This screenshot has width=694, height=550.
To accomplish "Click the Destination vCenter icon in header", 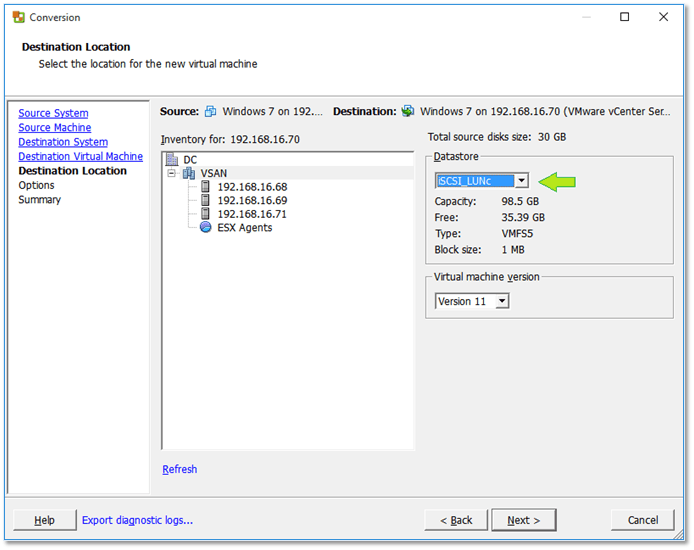I will pyautogui.click(x=408, y=111).
